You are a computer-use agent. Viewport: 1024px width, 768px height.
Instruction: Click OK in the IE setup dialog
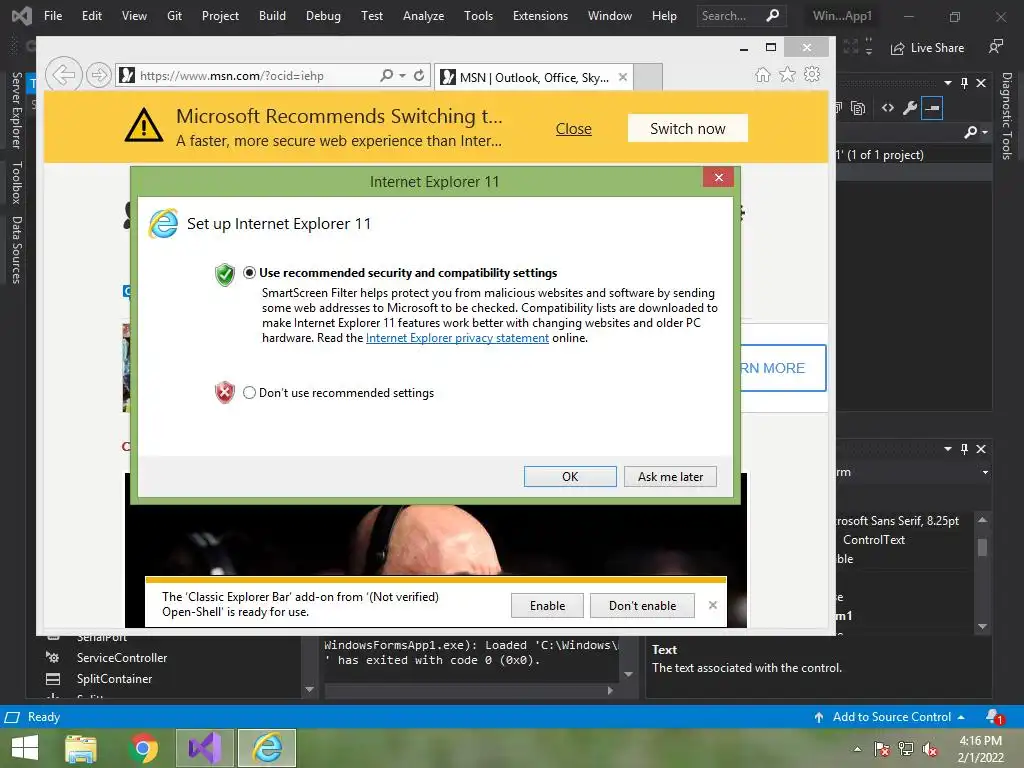[x=570, y=477]
